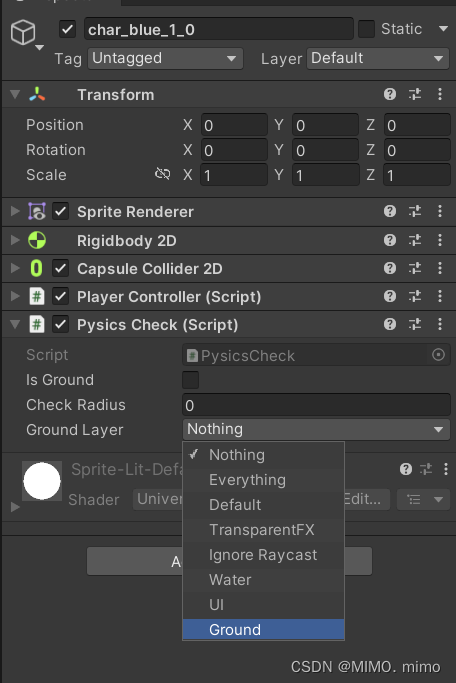Open Capsule Collider 2D three-dot menu
The image size is (456, 683).
440,268
